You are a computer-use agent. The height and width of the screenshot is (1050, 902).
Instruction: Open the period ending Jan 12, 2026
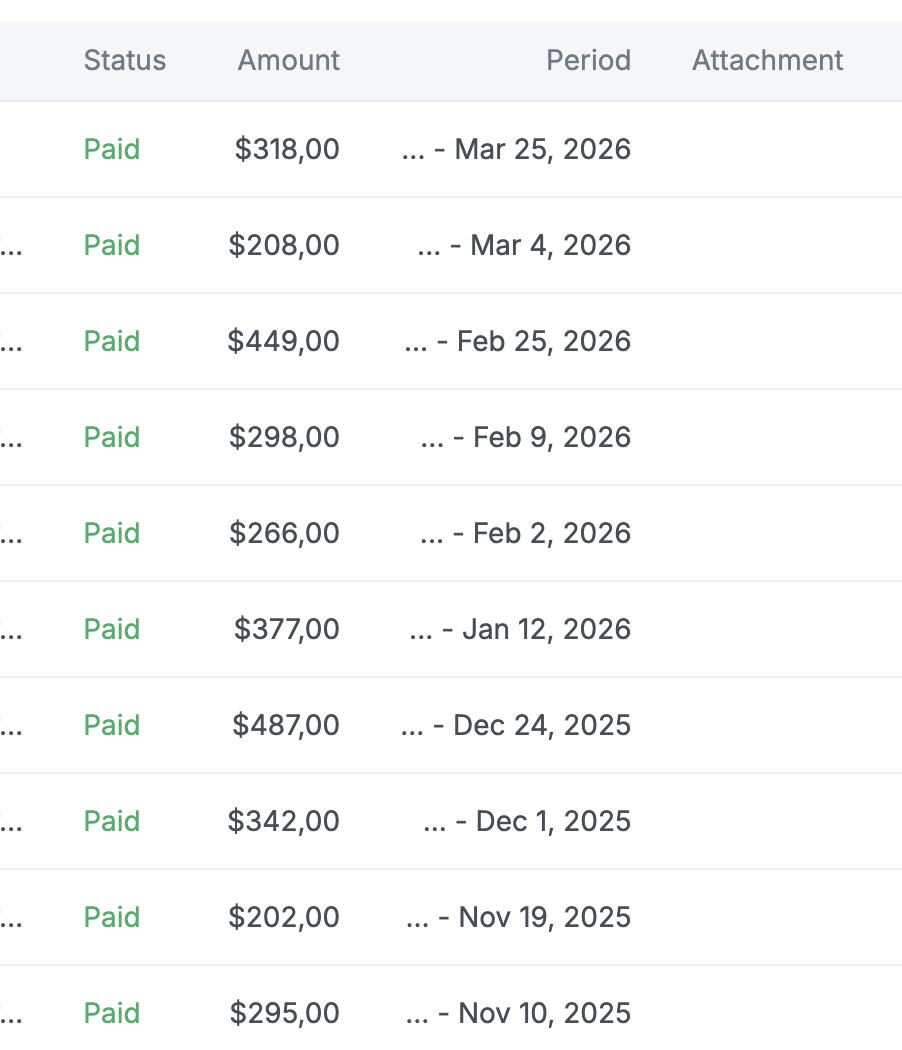520,629
